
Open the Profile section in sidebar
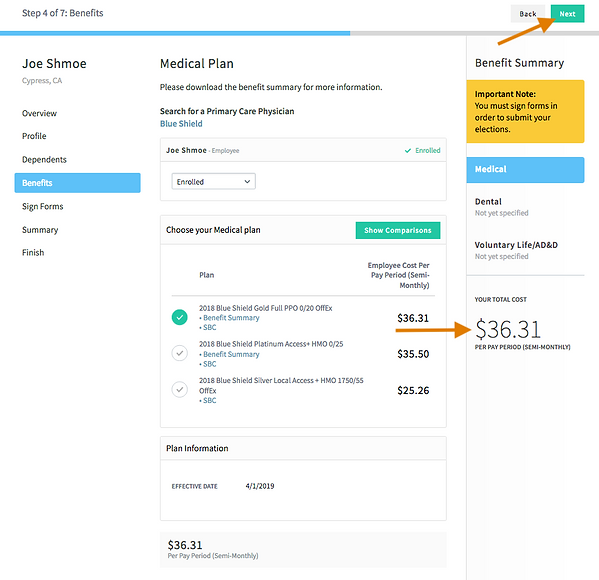34,136
